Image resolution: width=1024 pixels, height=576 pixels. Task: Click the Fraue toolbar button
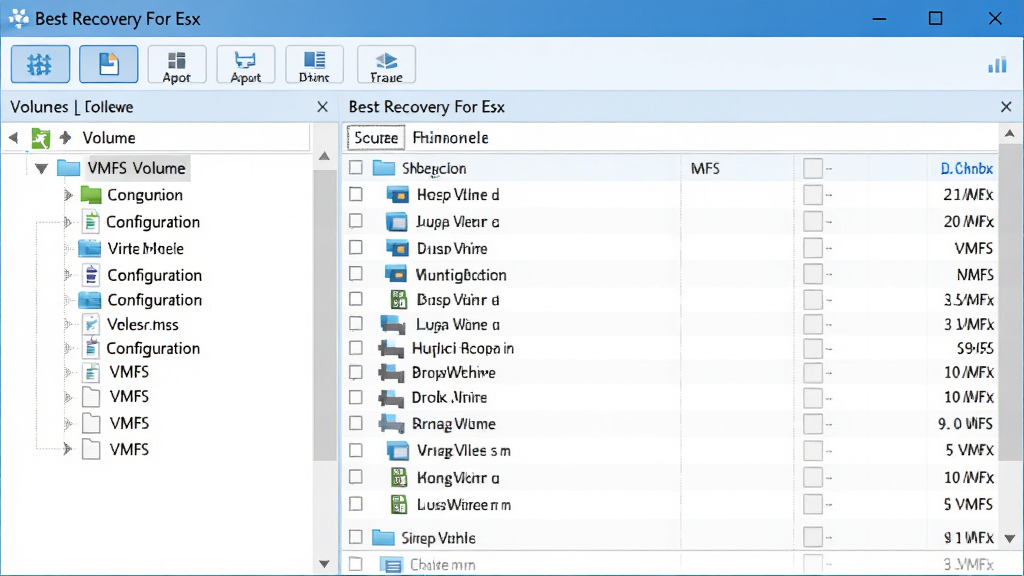386,64
